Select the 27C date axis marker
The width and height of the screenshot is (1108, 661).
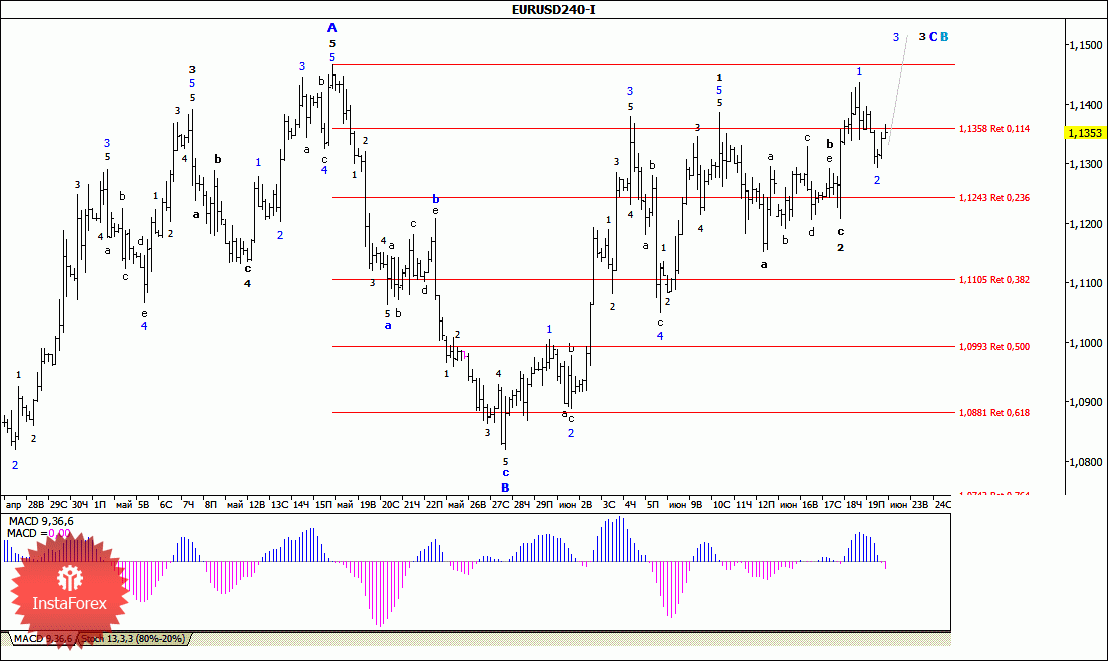point(500,504)
